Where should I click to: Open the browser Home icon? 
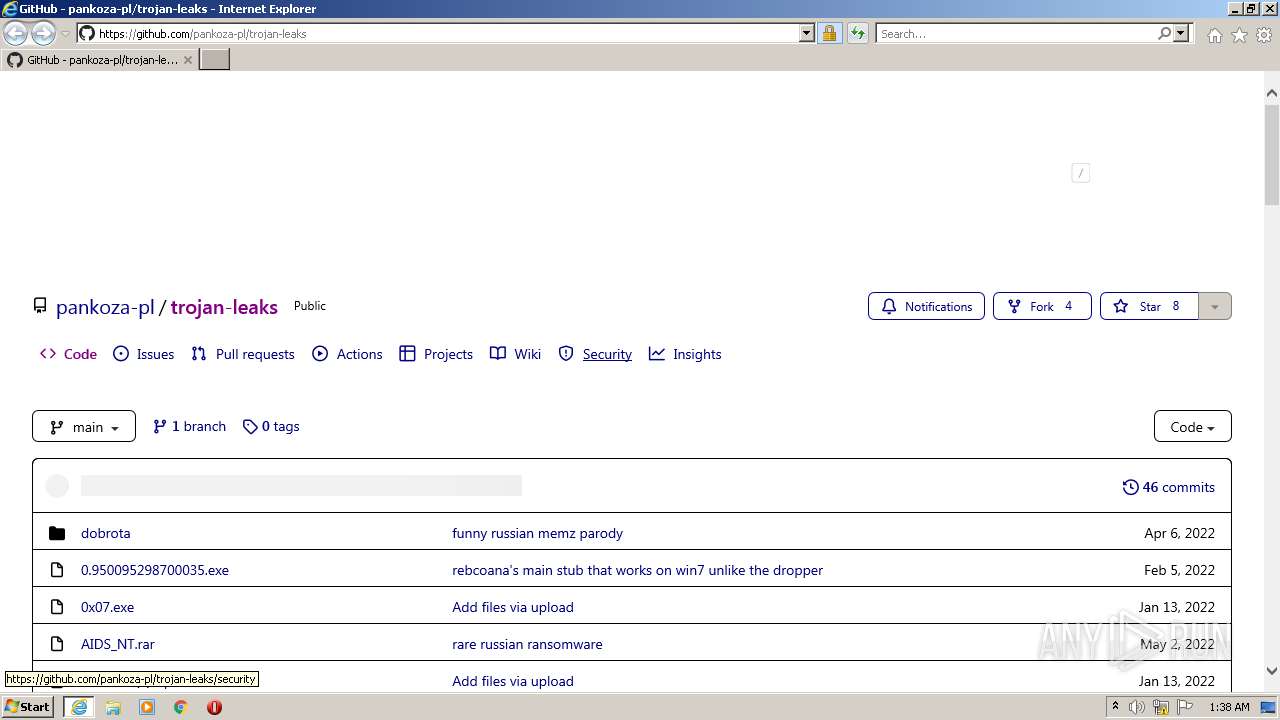1214,35
